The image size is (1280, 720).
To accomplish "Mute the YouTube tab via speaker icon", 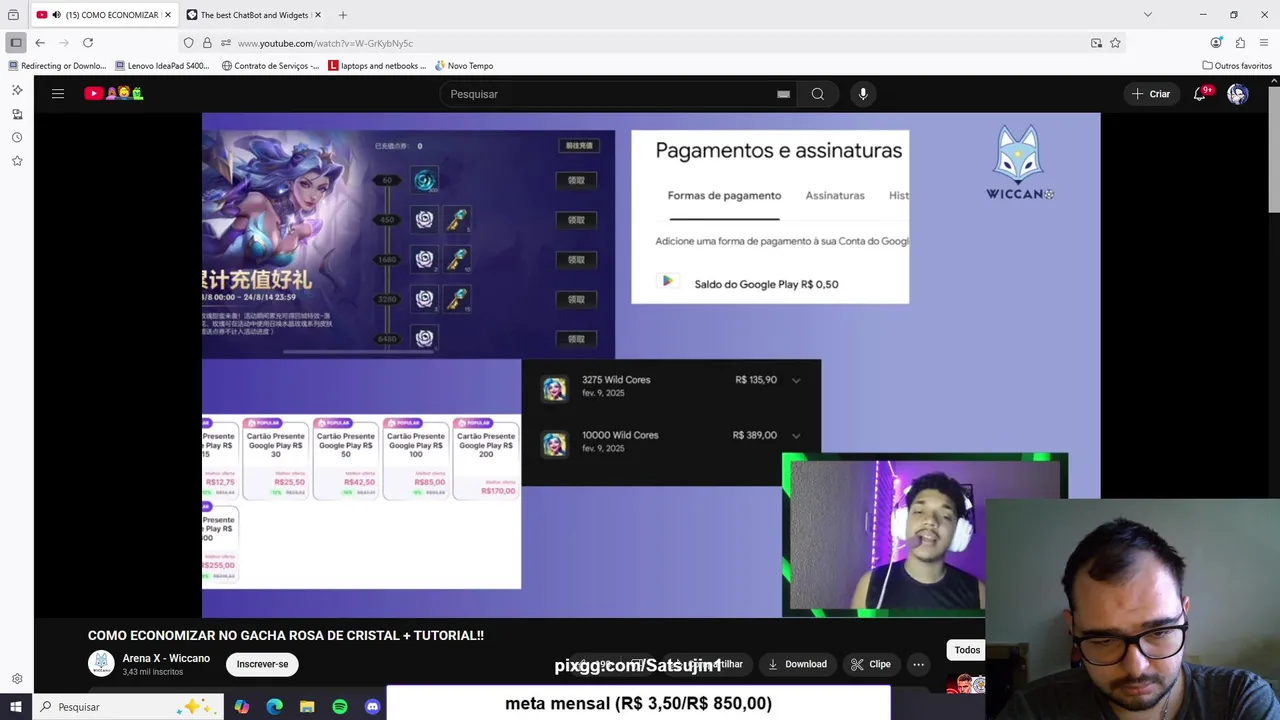I will tap(56, 15).
